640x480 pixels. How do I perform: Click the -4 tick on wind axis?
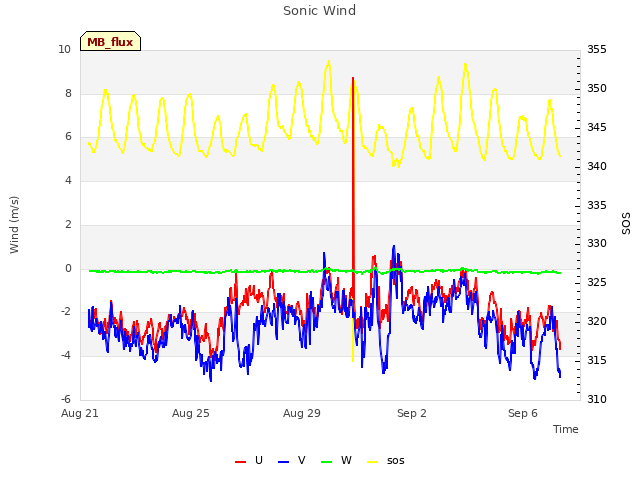point(66,356)
